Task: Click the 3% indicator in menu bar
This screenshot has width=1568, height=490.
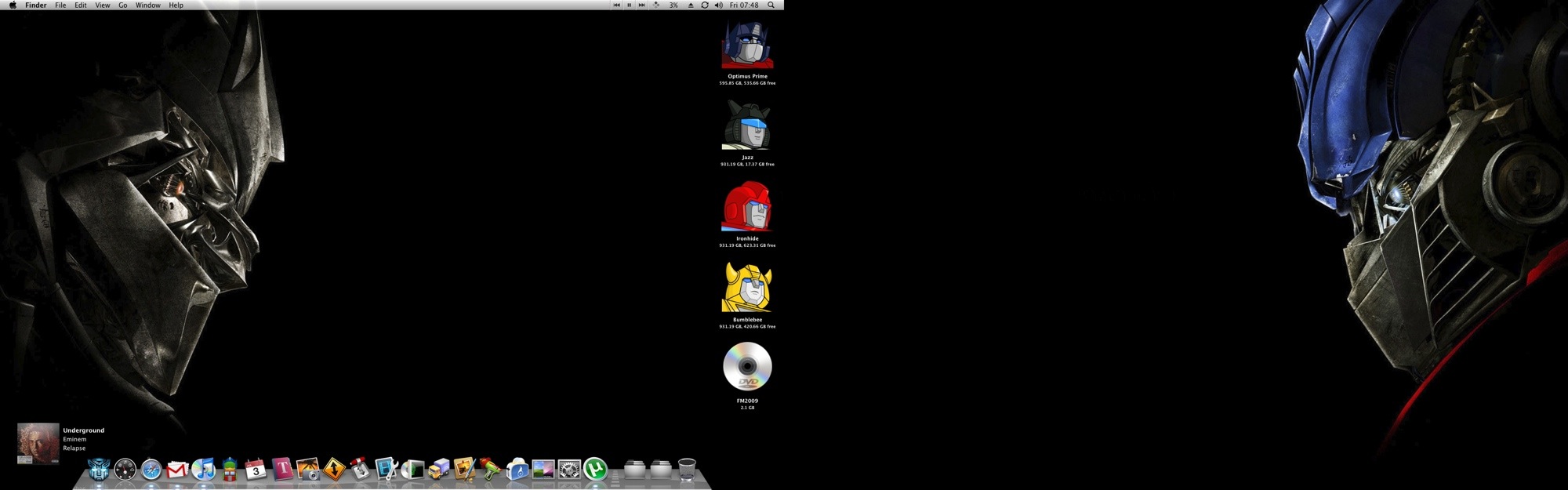Action: 673,5
